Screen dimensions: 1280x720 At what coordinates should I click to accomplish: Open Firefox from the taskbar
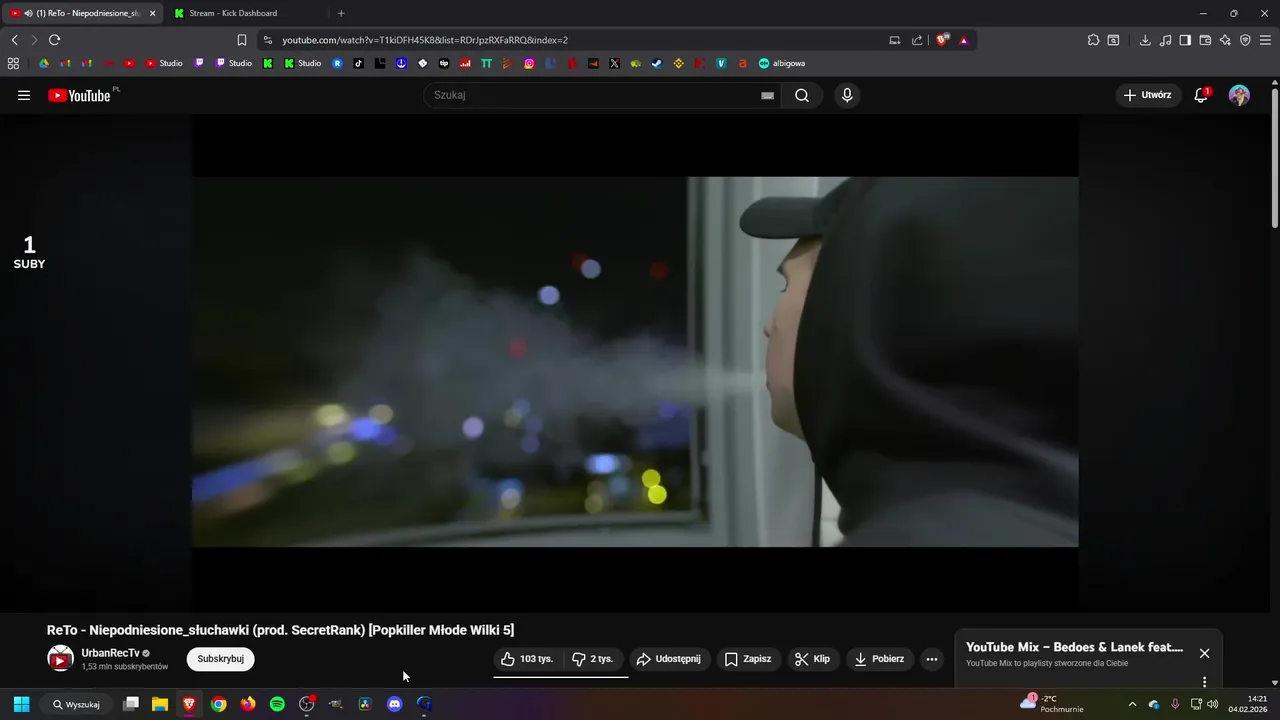coord(248,704)
